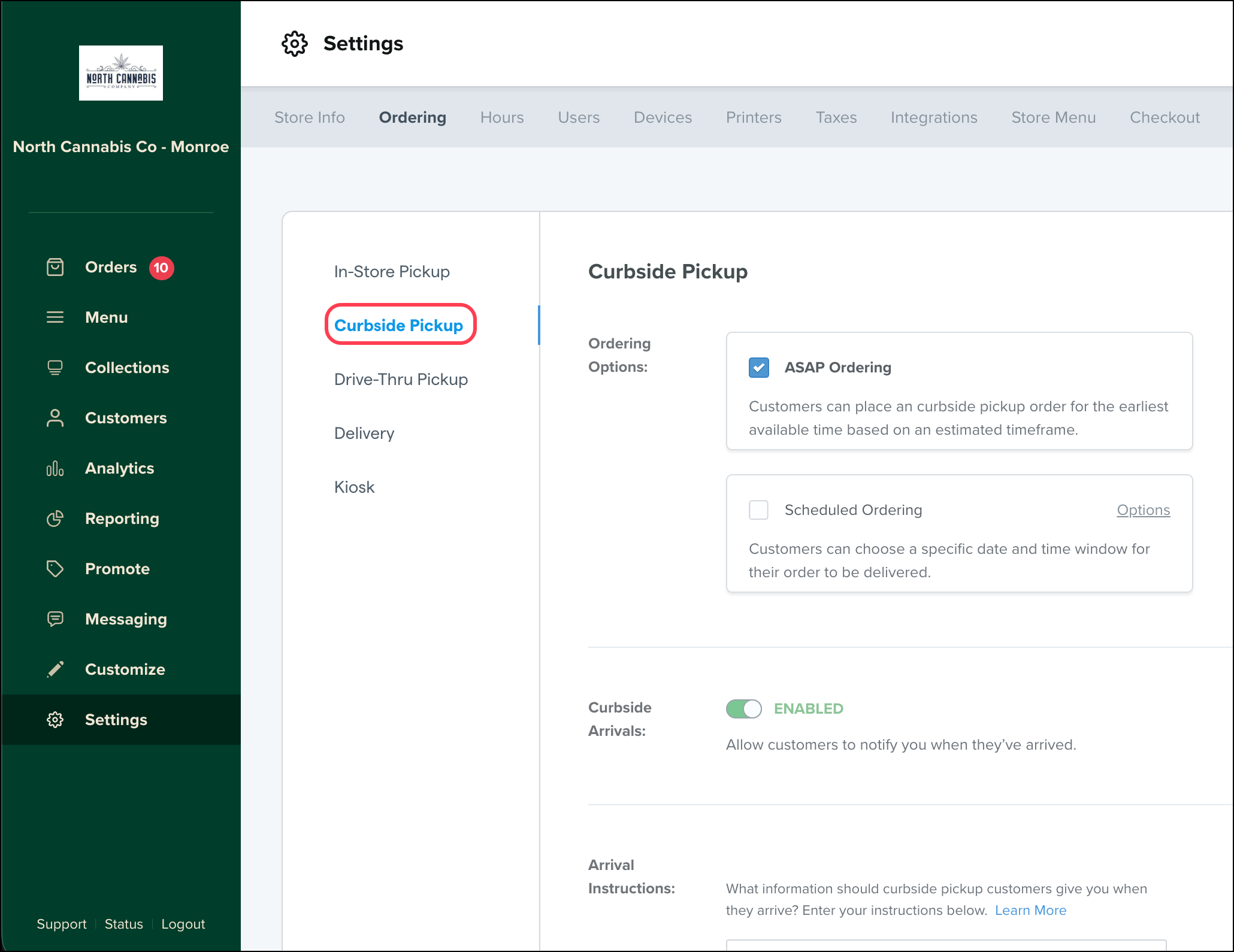Viewport: 1234px width, 952px height.
Task: Go to the Devices tab
Action: coord(663,117)
